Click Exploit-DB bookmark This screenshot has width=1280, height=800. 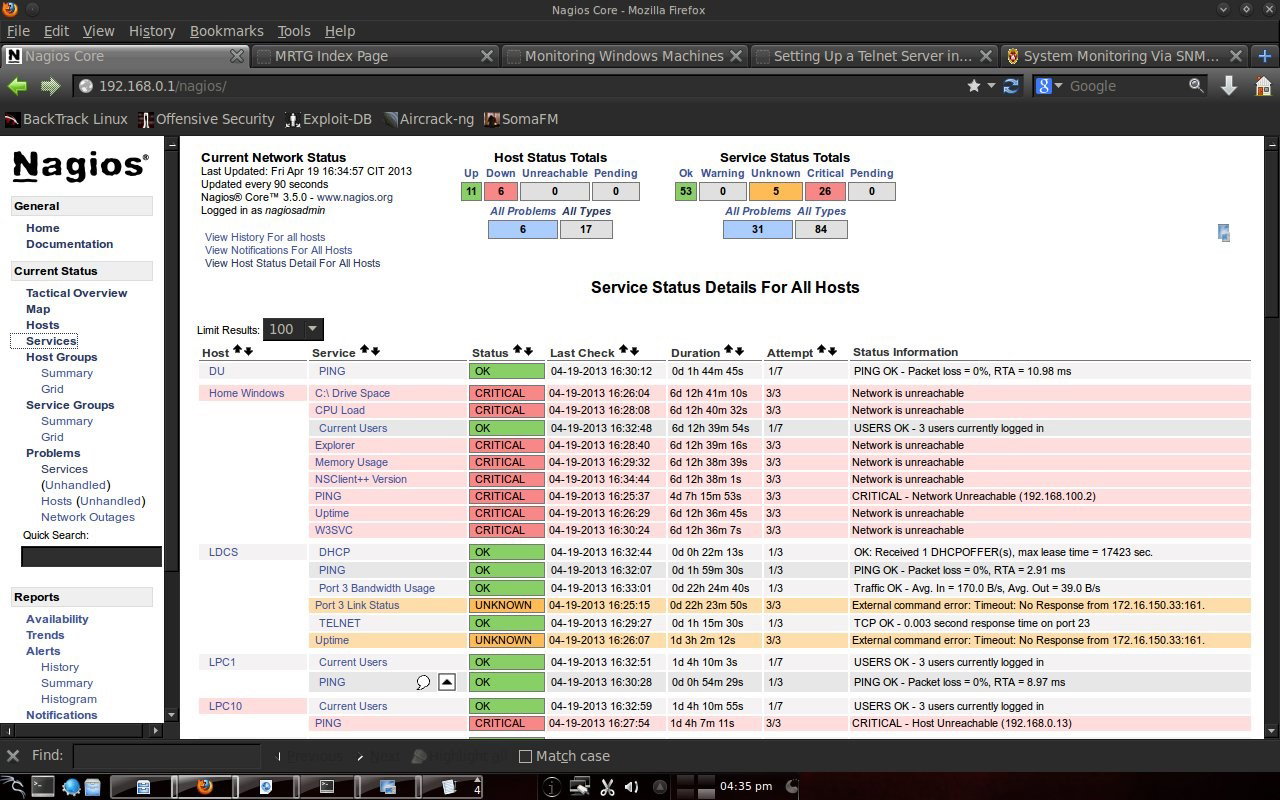click(x=328, y=119)
